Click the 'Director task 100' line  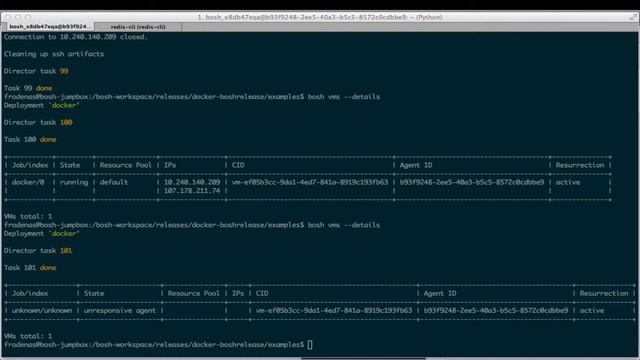point(38,122)
